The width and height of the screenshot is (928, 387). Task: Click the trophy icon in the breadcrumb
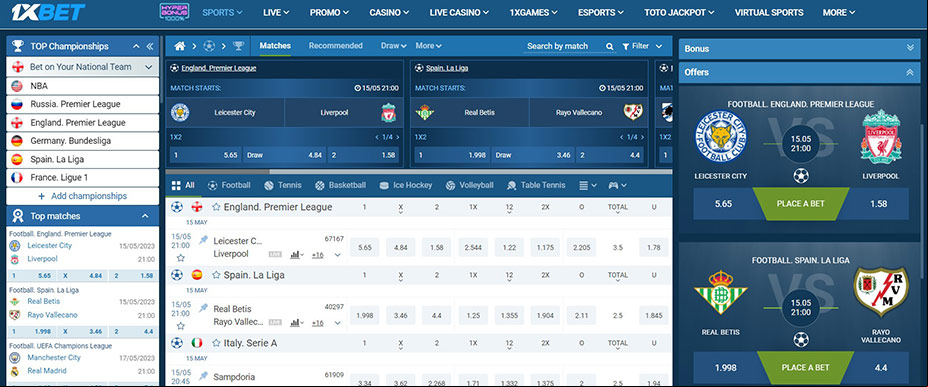click(x=239, y=46)
